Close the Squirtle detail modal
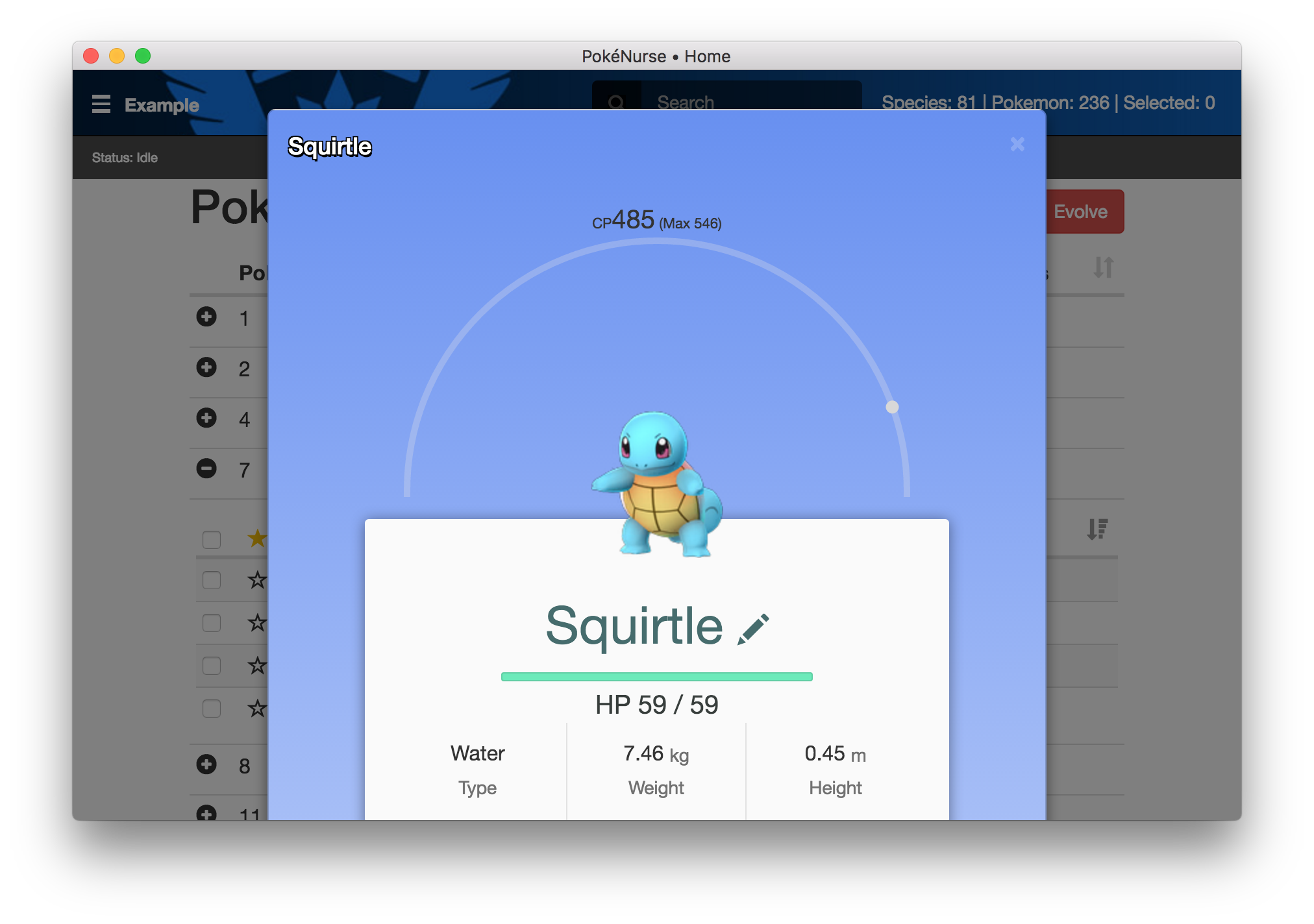 tap(1017, 144)
